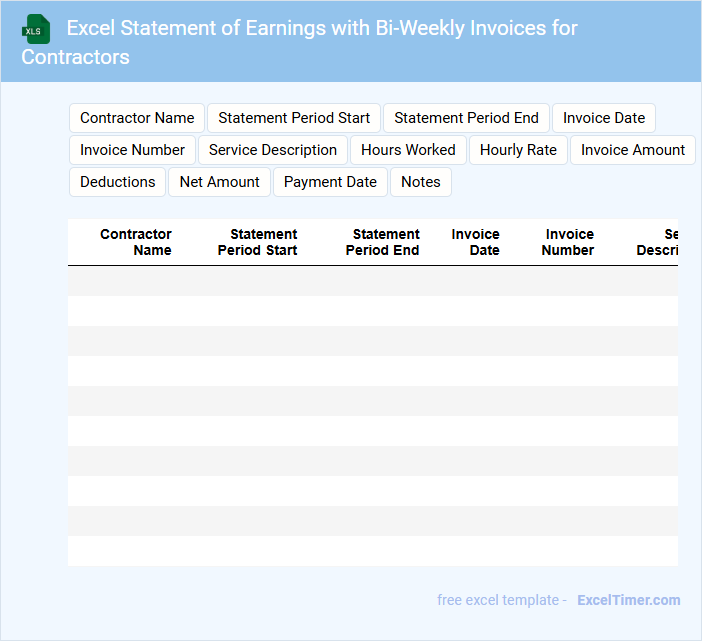Click the Statement Period End column header
Viewport: 702px width, 641px height.
(x=384, y=242)
